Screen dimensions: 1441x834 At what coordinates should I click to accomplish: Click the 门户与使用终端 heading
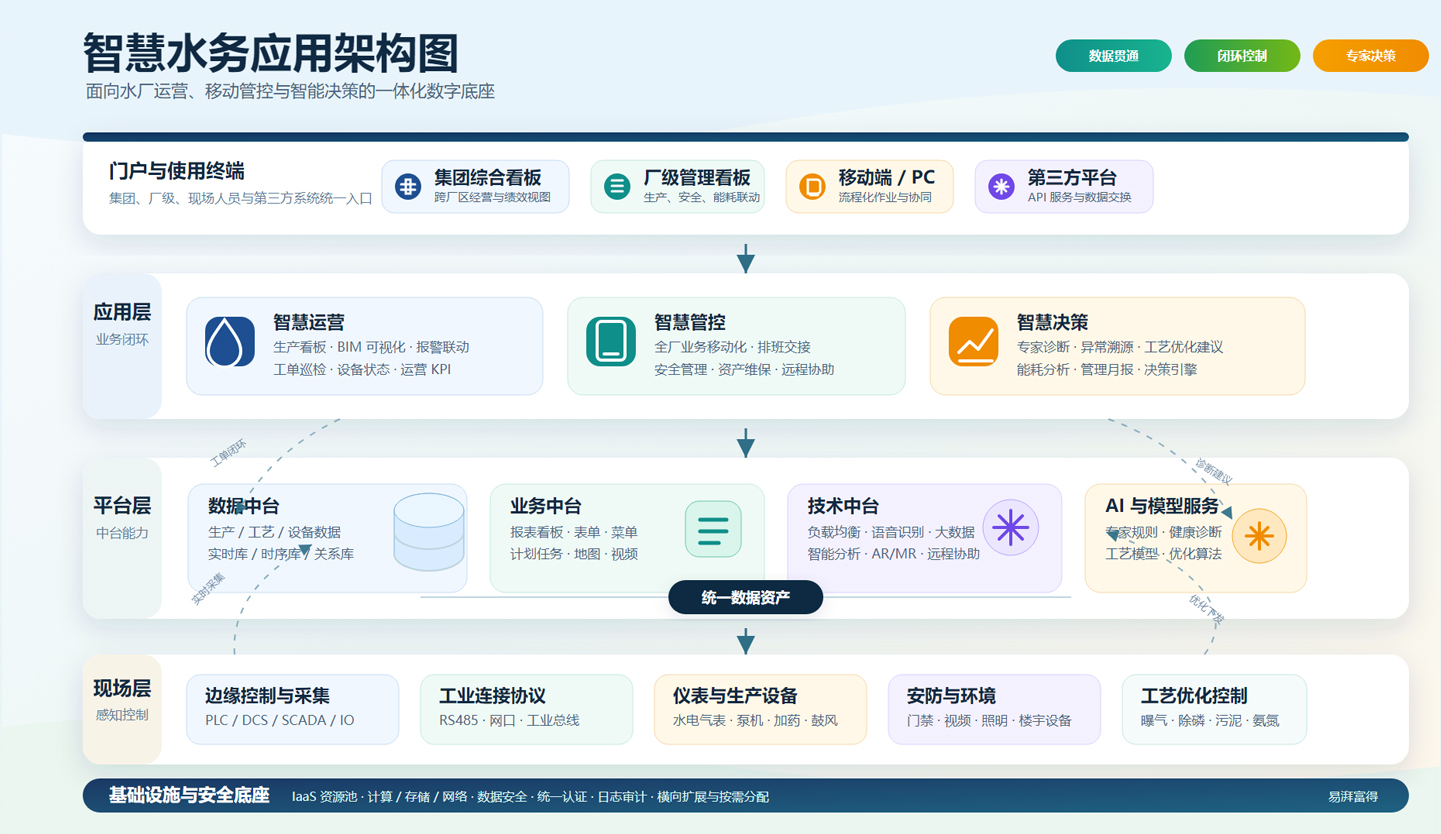click(x=177, y=171)
